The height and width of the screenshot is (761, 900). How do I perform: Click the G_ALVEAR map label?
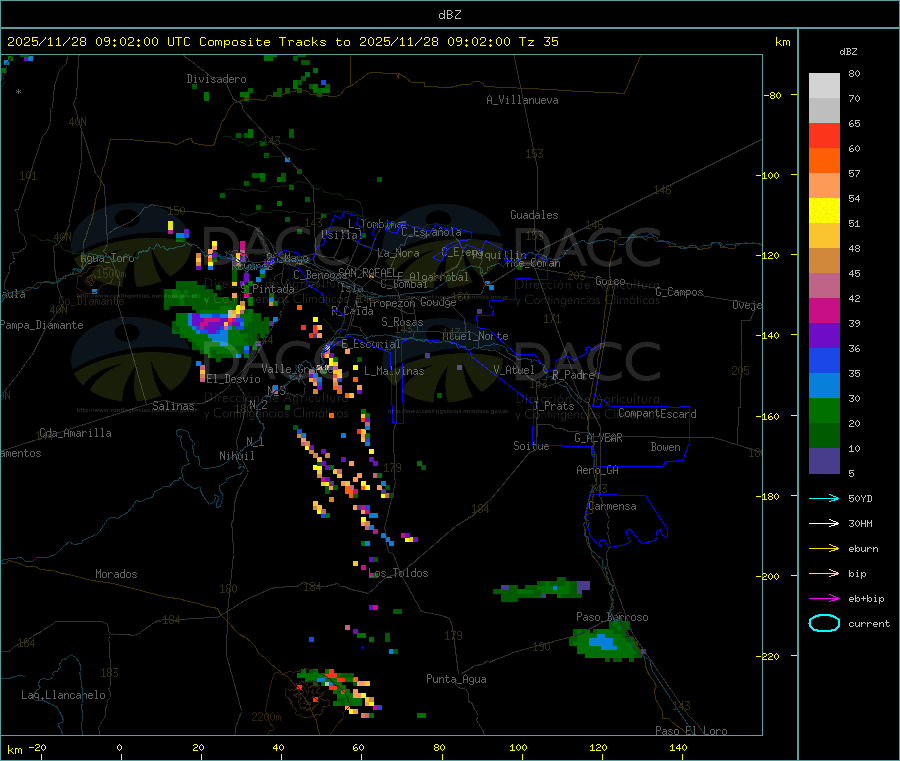598,438
